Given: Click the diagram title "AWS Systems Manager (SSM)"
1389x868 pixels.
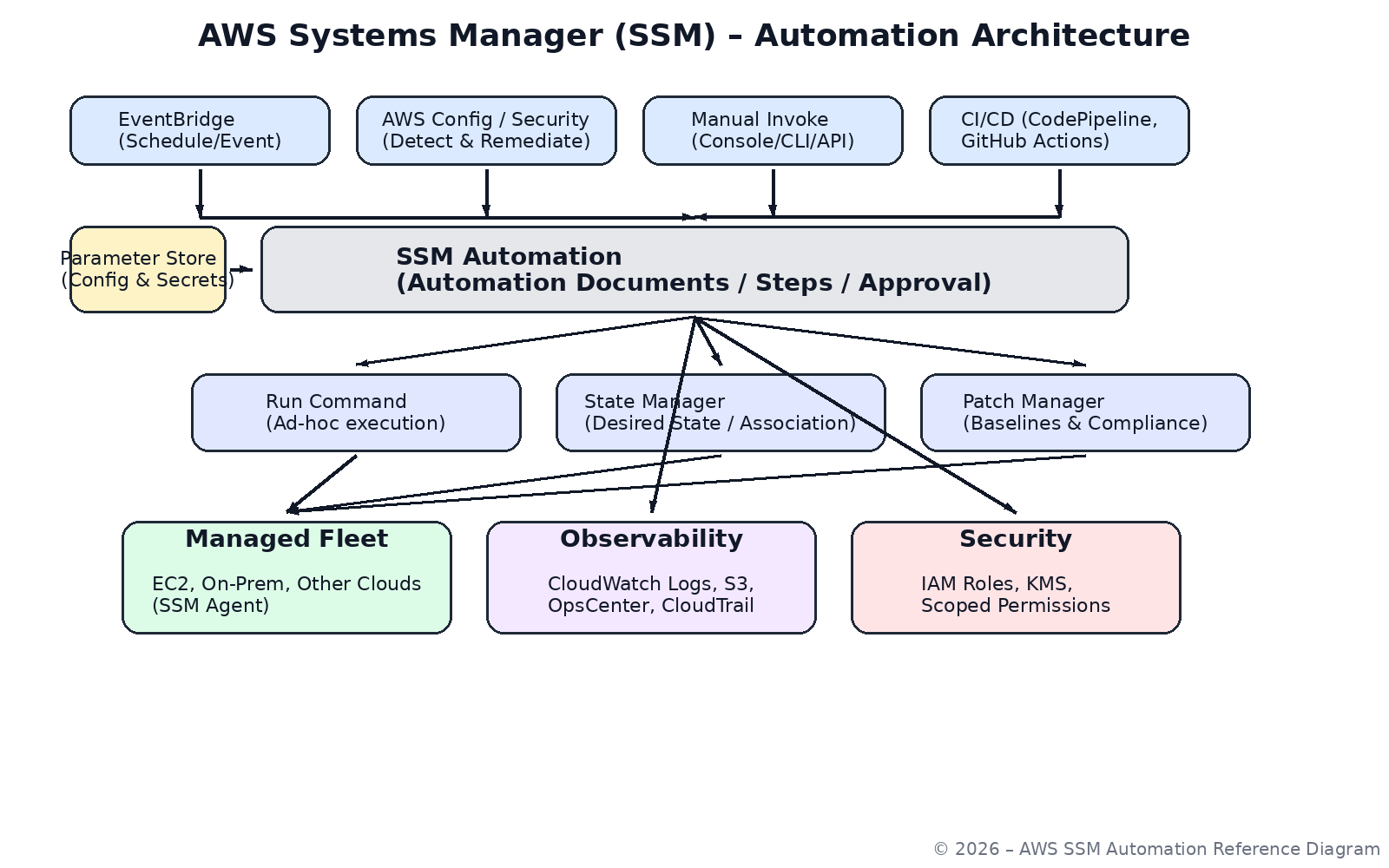Looking at the screenshot, I should (458, 36).
